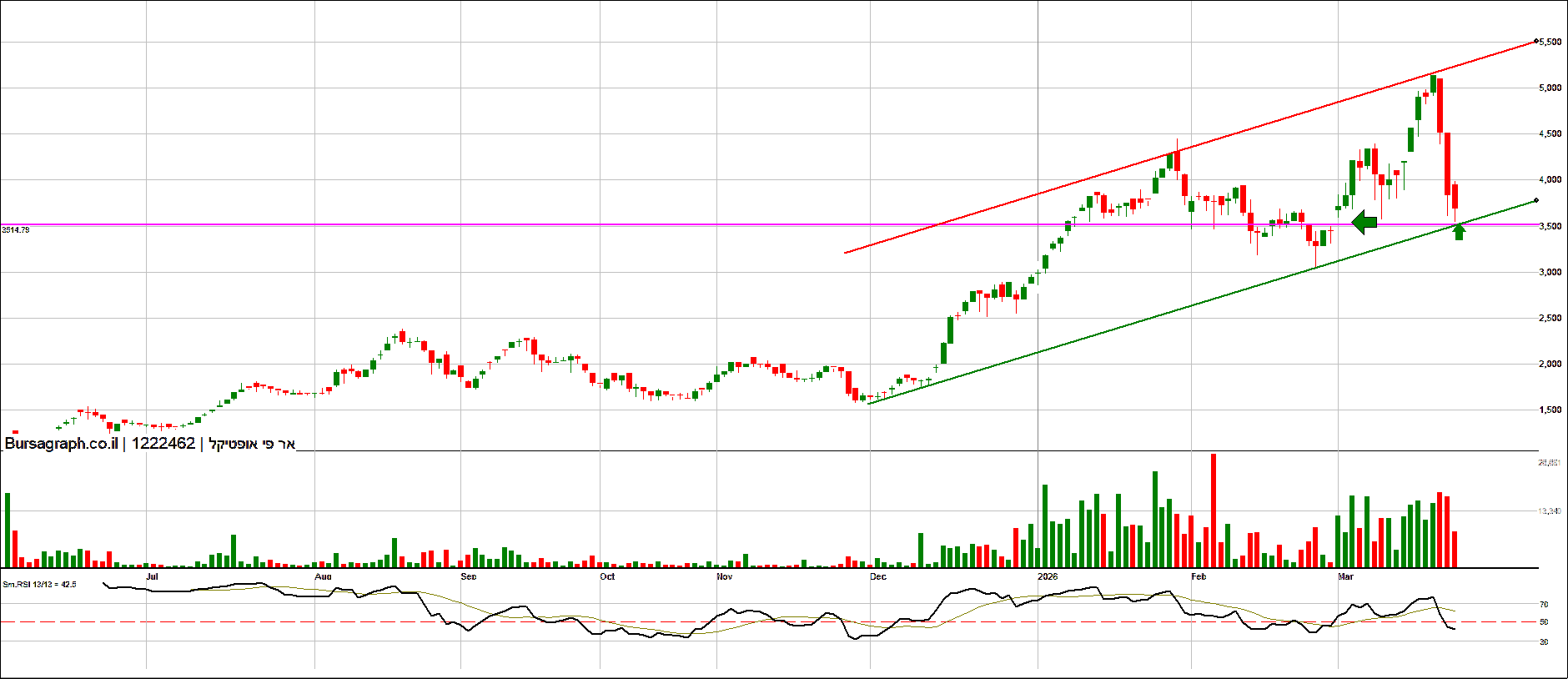Click the Bursagraph.co.il watermark text
Viewport: 1568px width, 679px height.
pos(61,444)
